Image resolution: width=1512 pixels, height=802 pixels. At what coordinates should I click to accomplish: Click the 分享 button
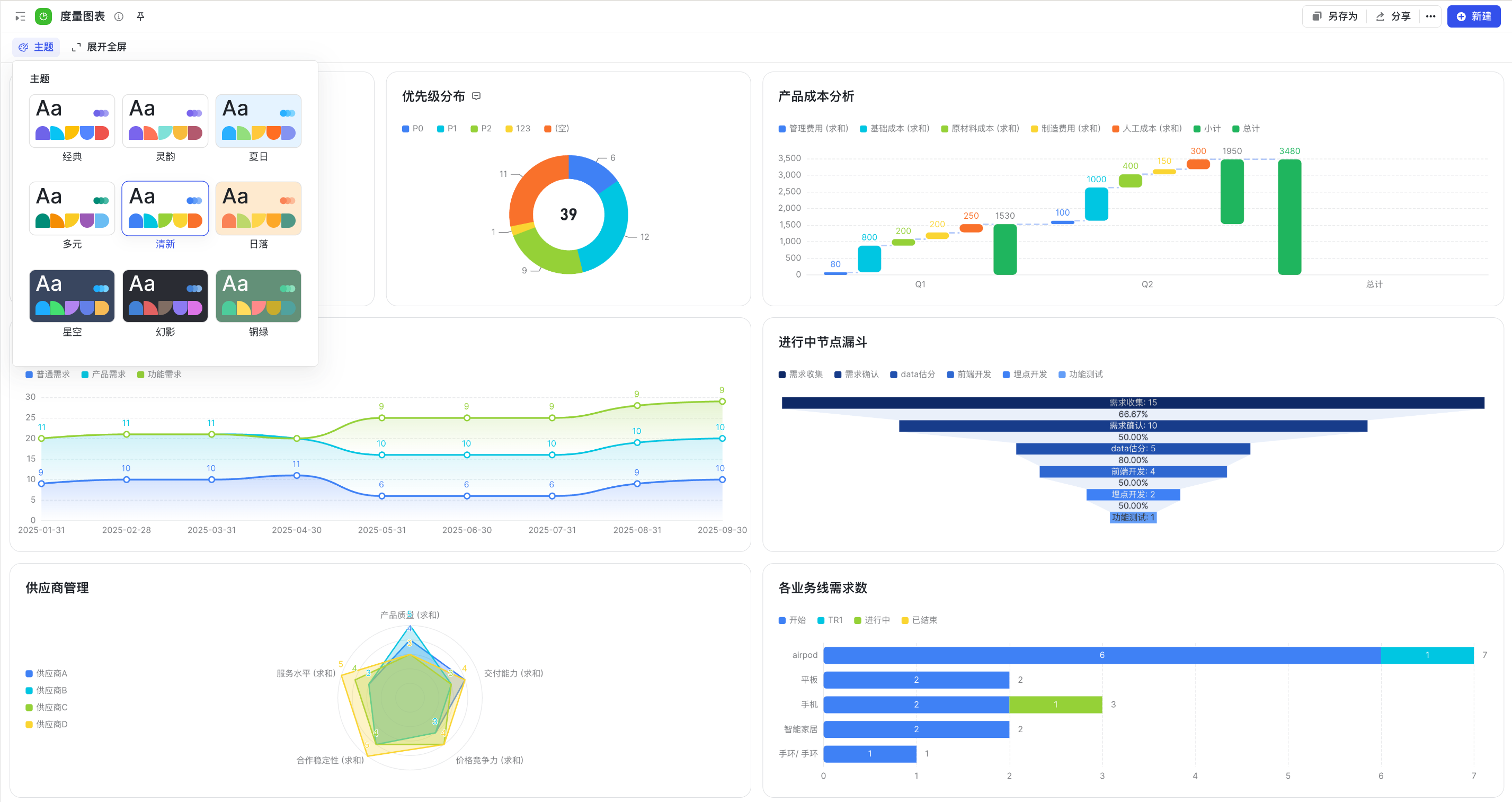coord(1393,16)
